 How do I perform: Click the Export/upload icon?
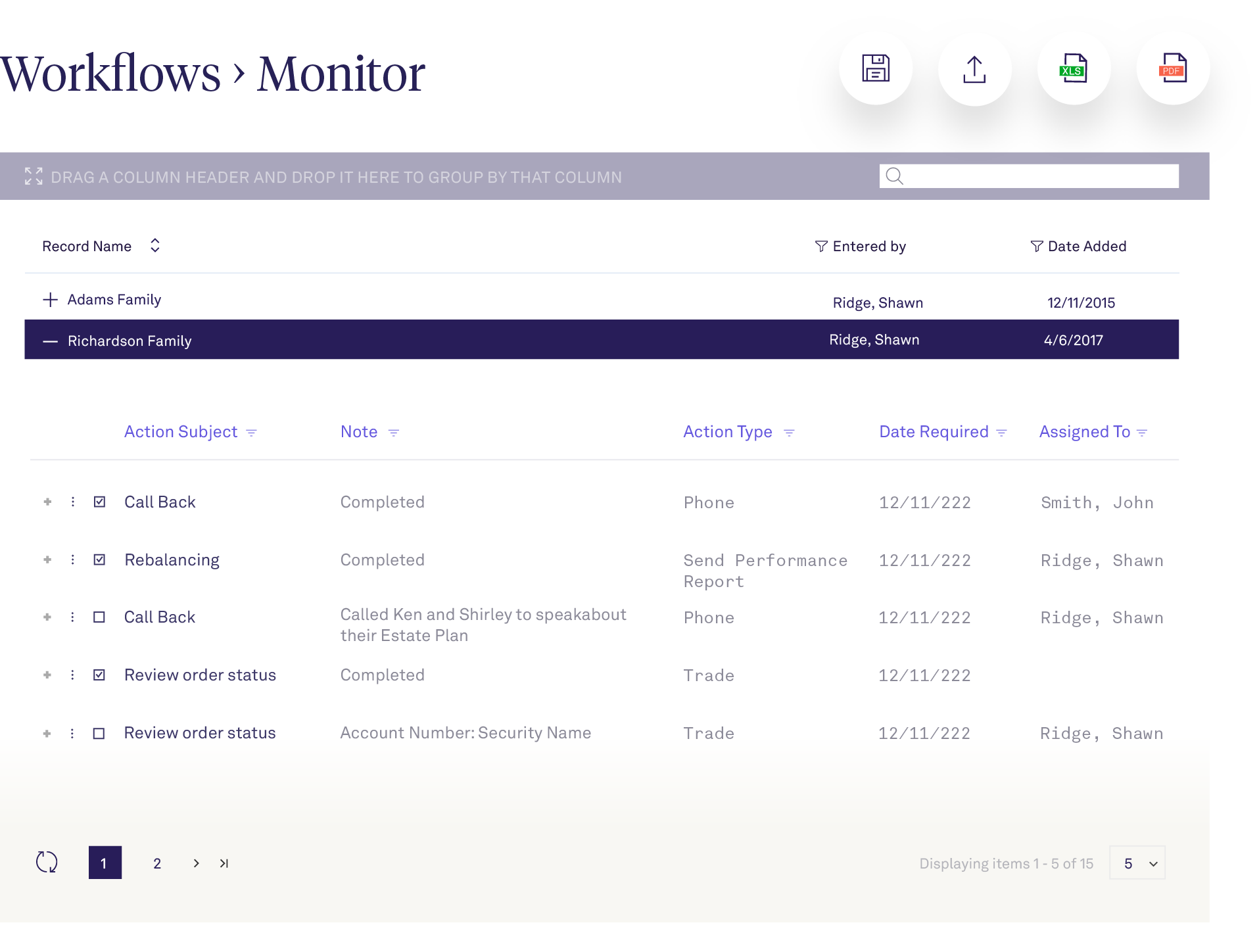[975, 68]
